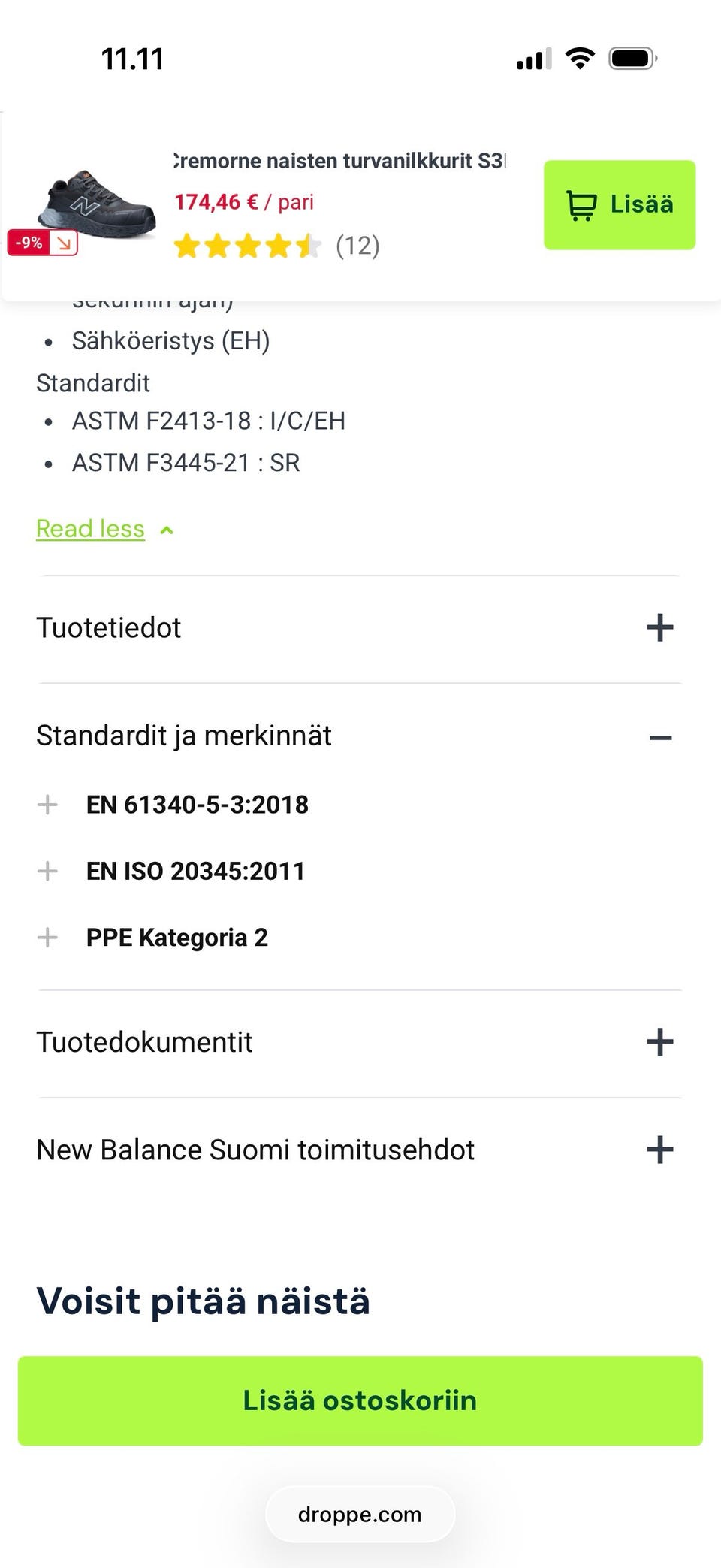The height and width of the screenshot is (1568, 721).
Task: Tap the star rating icons
Action: click(246, 246)
